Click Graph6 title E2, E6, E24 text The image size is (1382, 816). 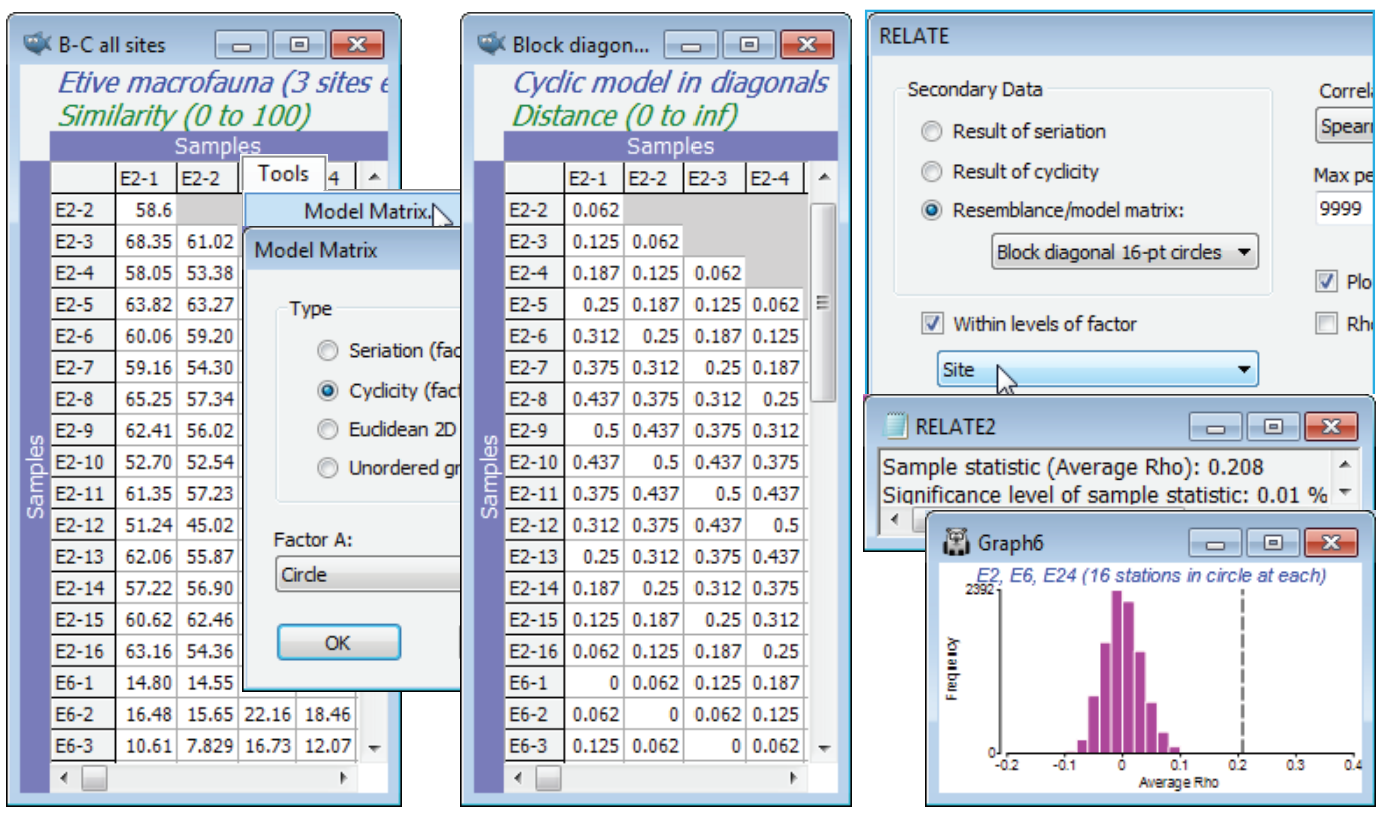[1149, 575]
